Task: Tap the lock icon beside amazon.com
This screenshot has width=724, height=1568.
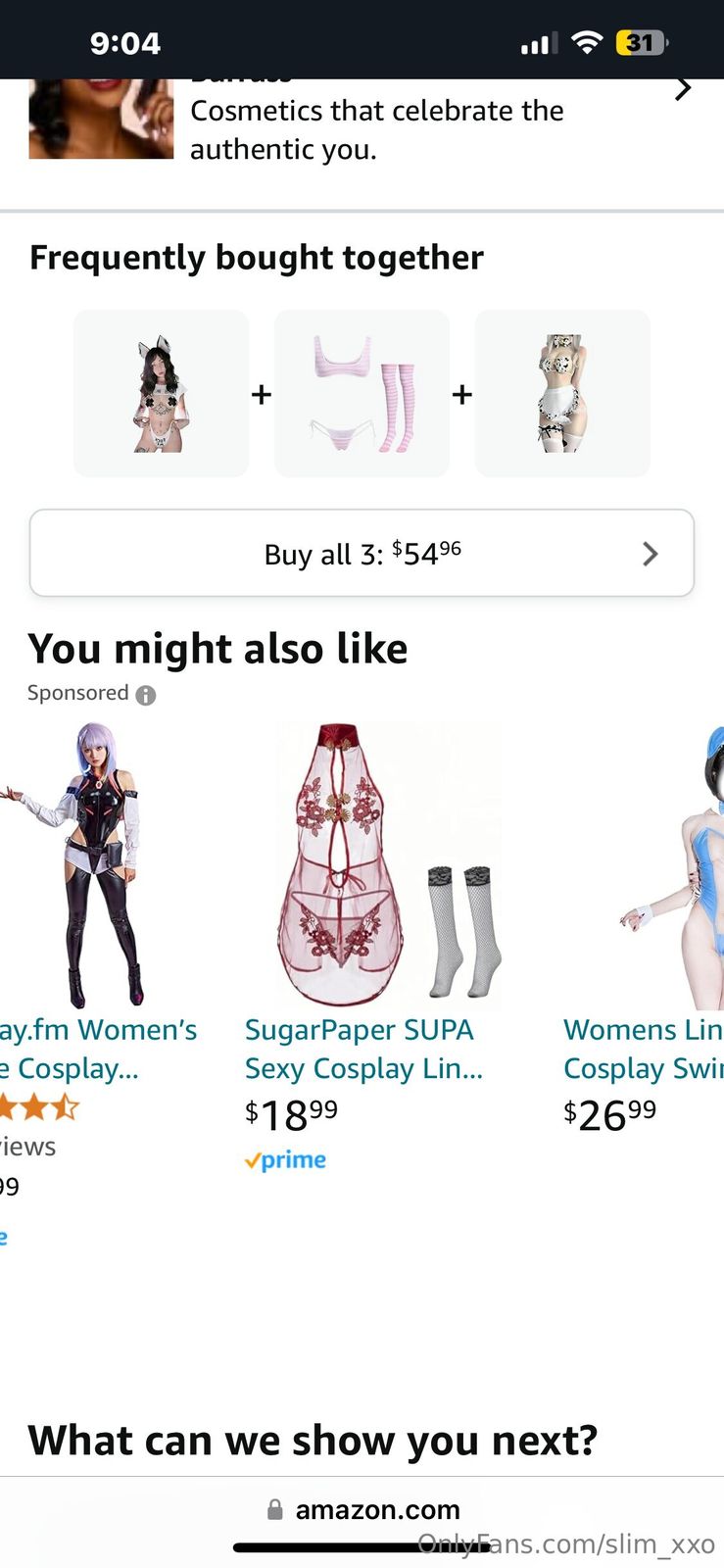Action: [275, 1510]
